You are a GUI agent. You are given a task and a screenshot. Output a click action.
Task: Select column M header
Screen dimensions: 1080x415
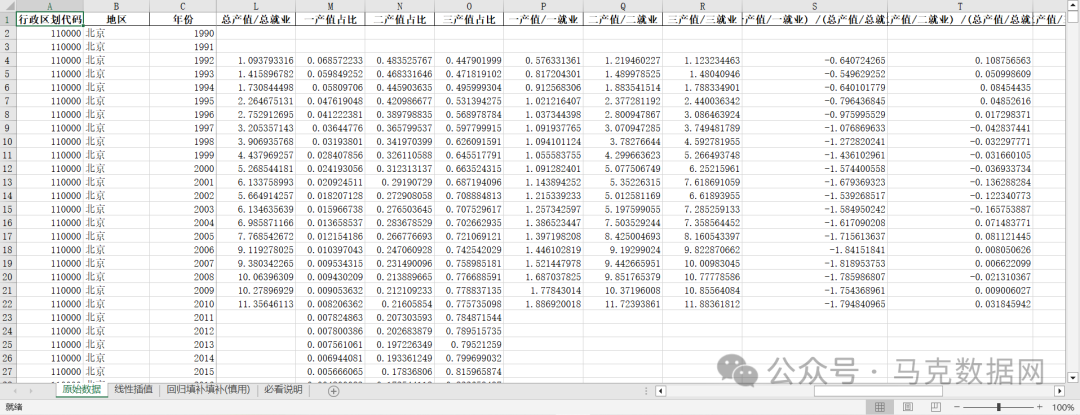point(331,6)
